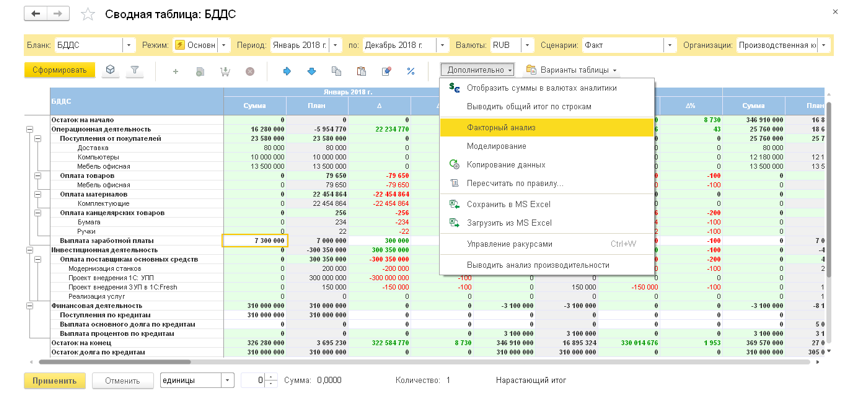Open the period end Декабрь 2018 dropdown

[442, 45]
